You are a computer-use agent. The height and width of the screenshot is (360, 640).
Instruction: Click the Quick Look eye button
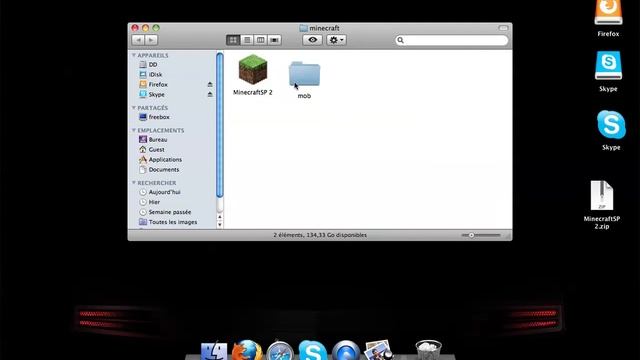313,40
